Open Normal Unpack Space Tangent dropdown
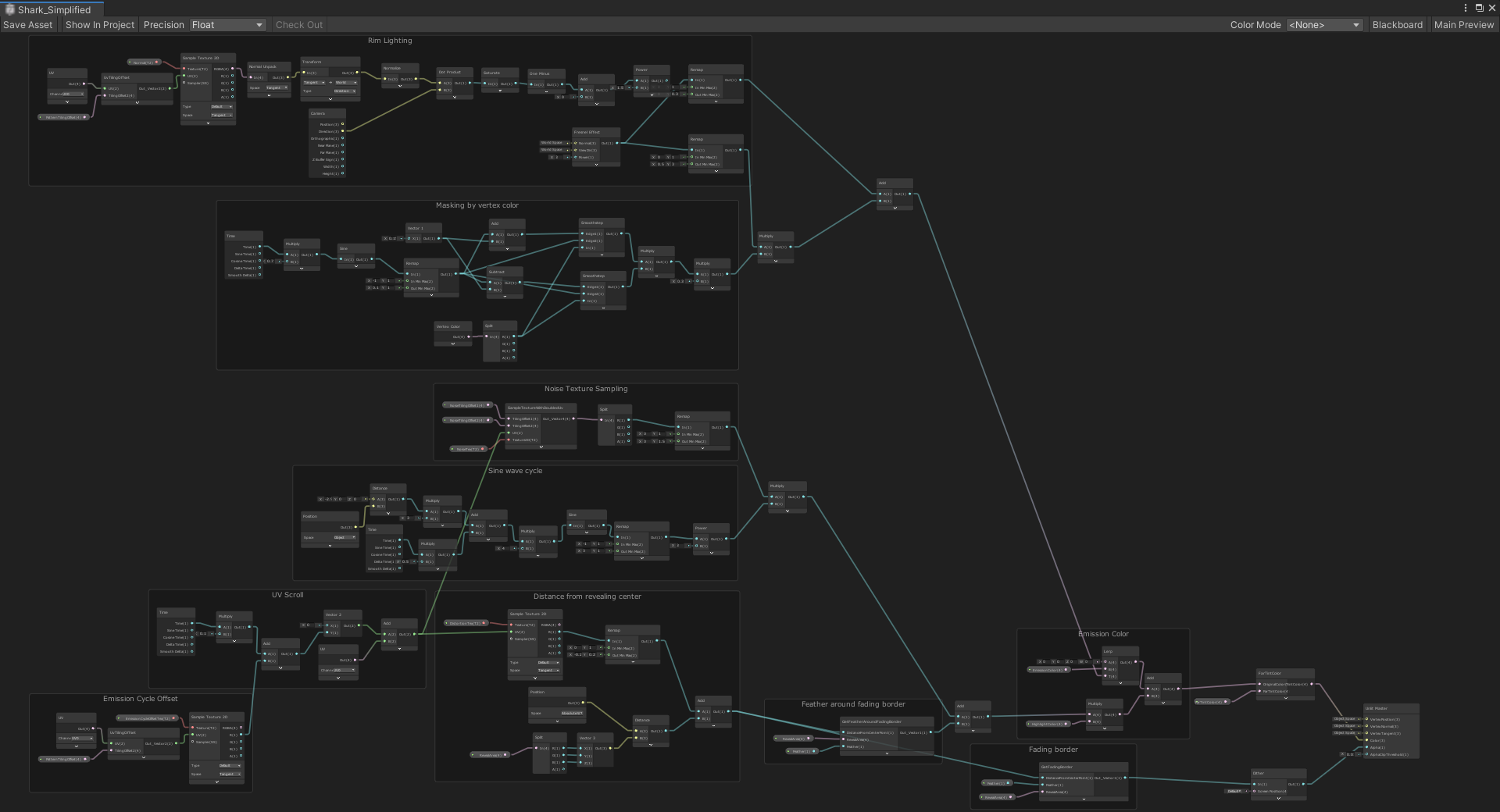The height and width of the screenshot is (812, 1500). coord(277,87)
